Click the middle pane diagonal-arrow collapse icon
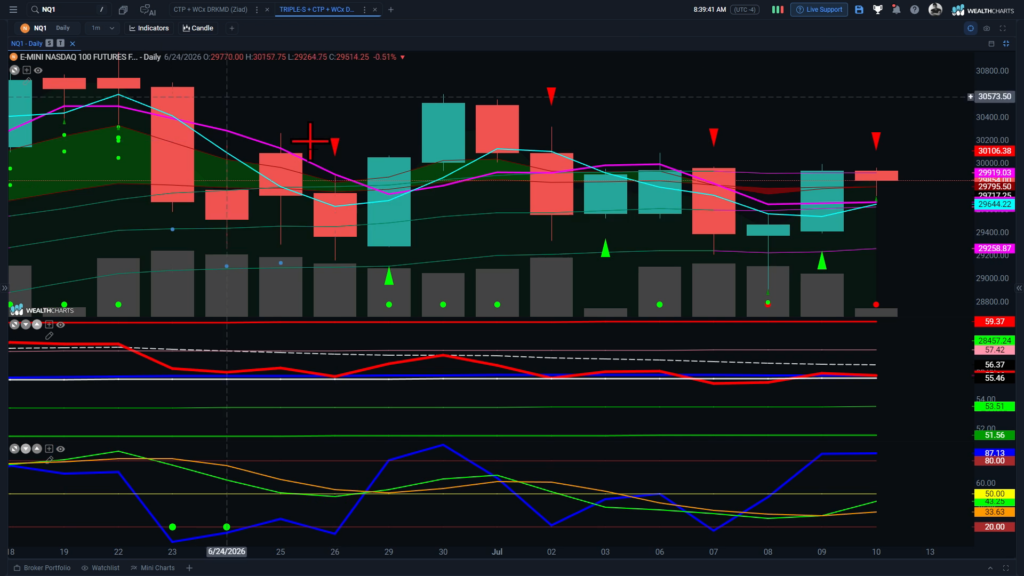Screen dimensions: 1024x576 pos(14,325)
